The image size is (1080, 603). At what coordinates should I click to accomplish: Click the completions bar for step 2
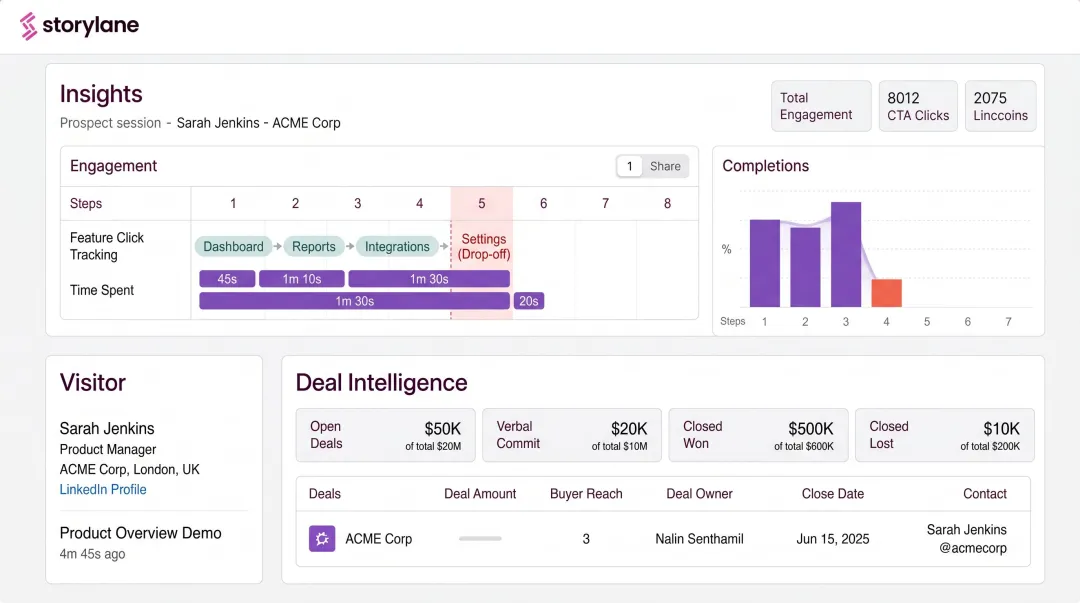[805, 267]
